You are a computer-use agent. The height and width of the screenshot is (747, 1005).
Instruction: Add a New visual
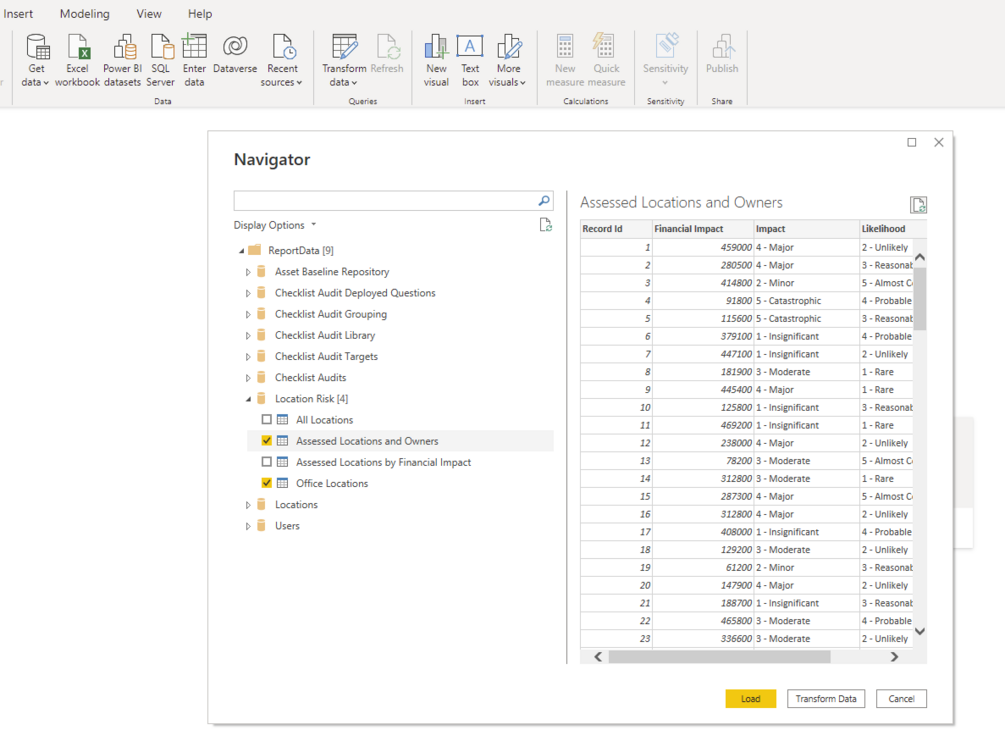pyautogui.click(x=436, y=61)
